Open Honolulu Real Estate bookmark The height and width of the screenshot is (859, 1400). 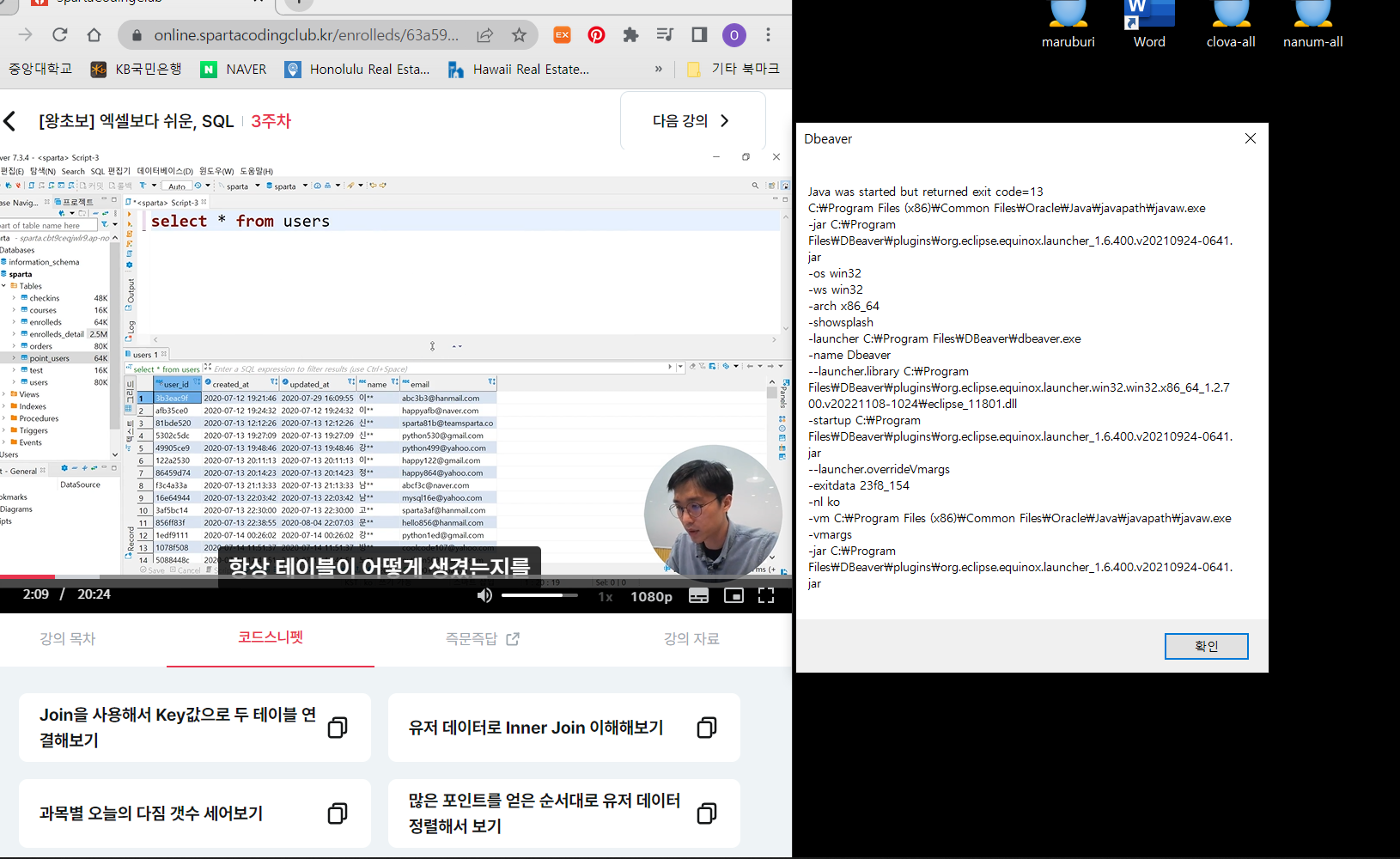357,69
